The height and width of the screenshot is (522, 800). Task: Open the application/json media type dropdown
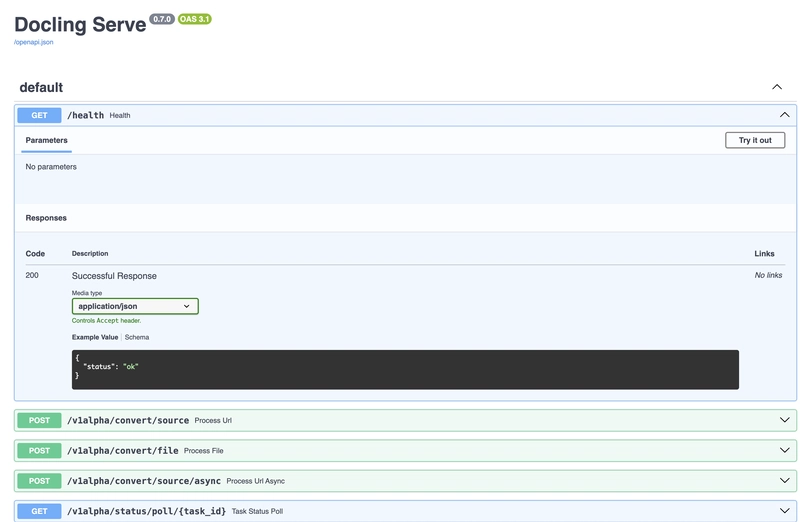point(135,306)
